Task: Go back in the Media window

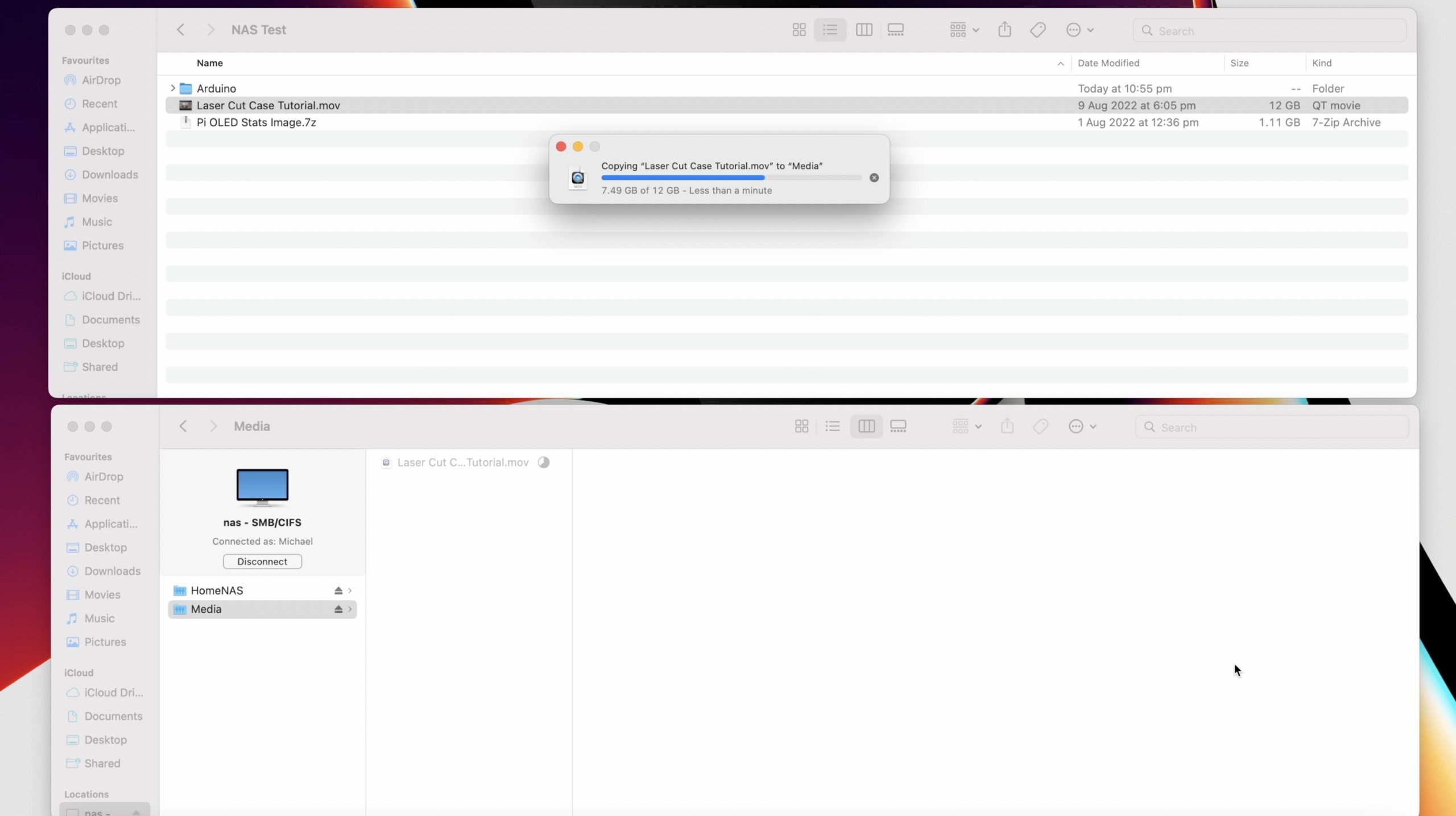Action: (183, 426)
